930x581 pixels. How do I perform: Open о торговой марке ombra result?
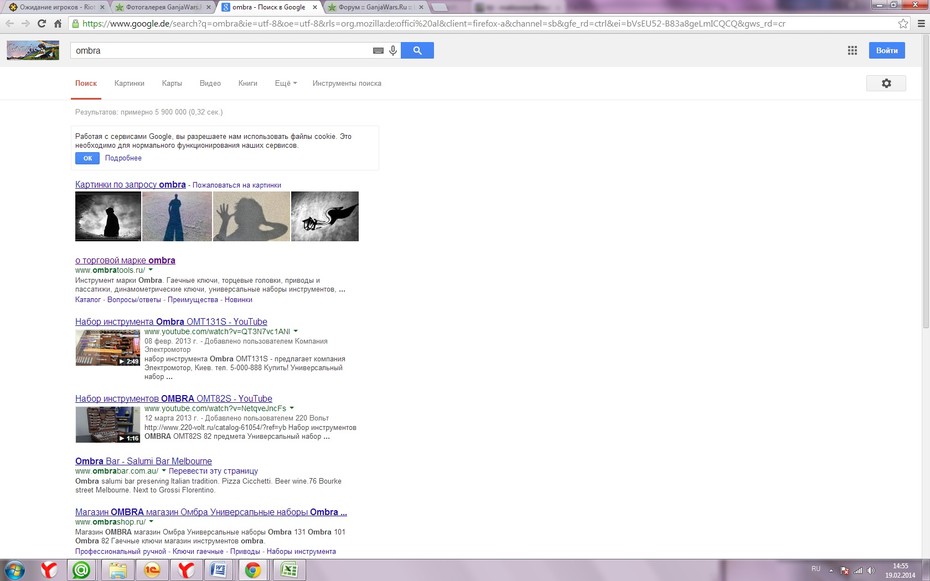[x=125, y=260]
